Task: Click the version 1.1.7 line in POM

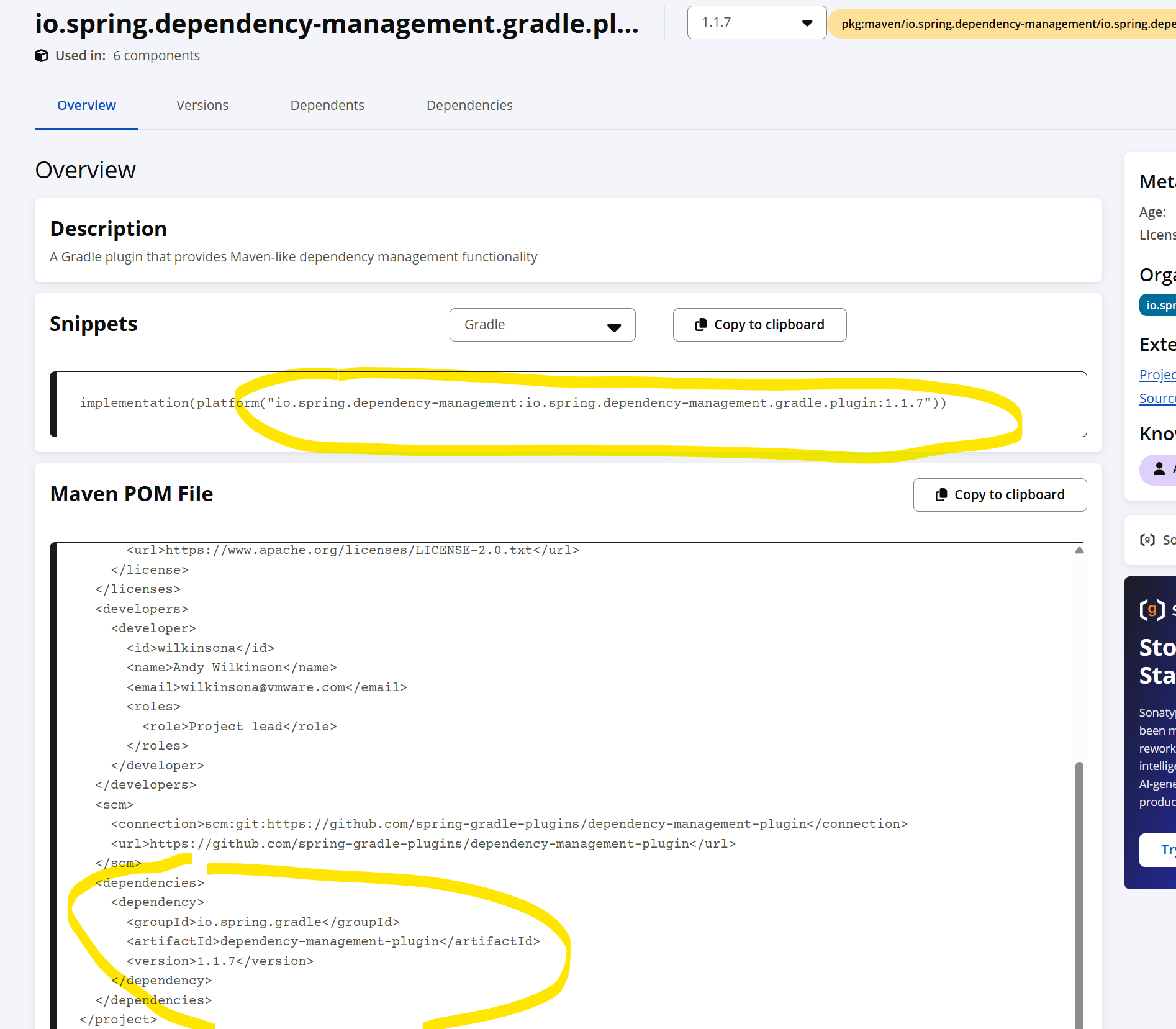Action: (x=220, y=961)
